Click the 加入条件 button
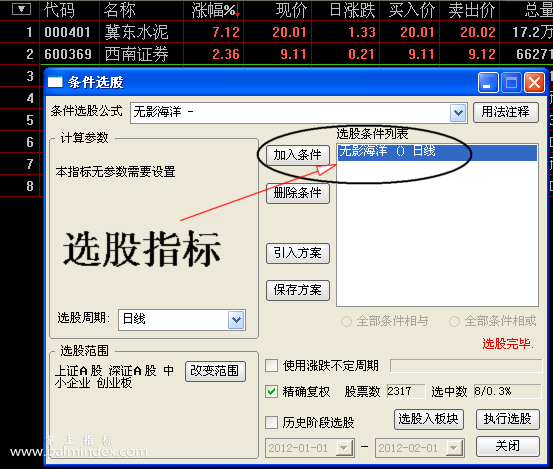The image size is (553, 469). tap(298, 155)
